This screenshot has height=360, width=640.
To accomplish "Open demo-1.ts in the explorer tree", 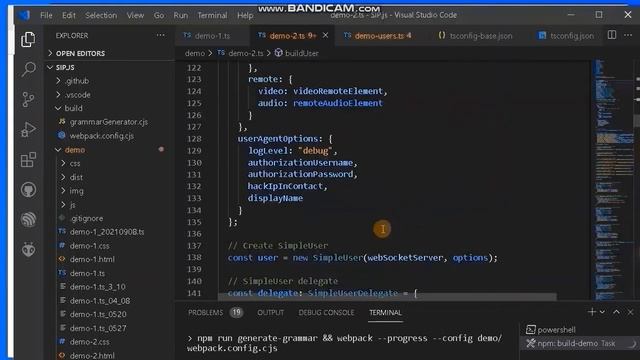I will click(87, 273).
